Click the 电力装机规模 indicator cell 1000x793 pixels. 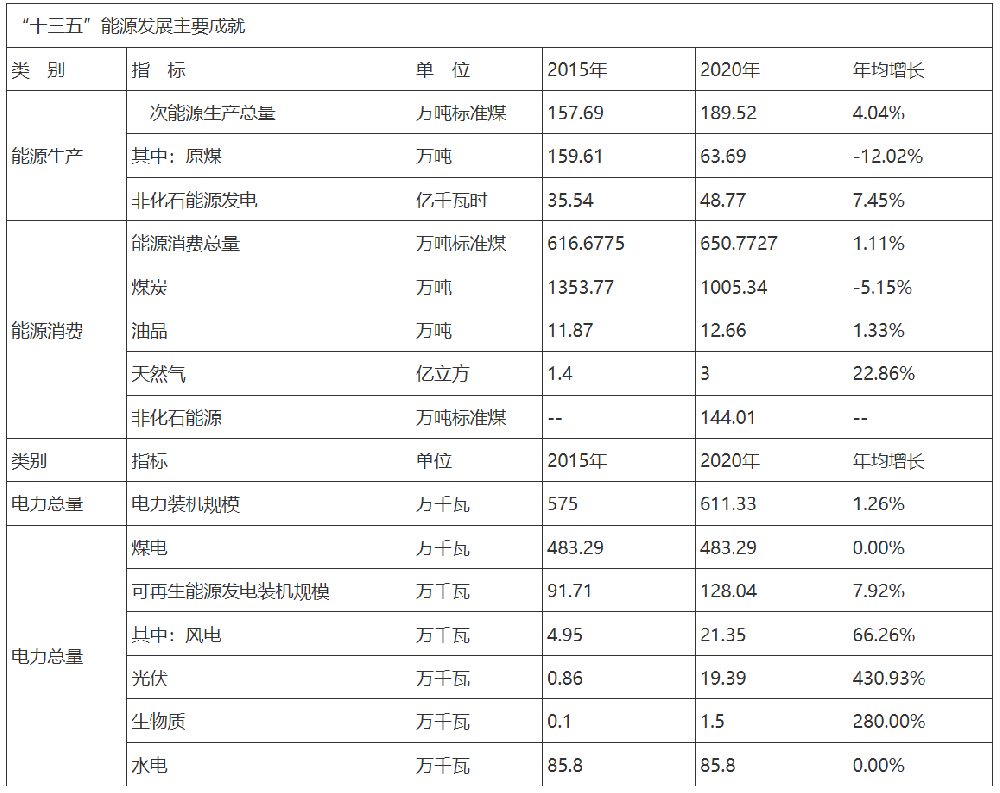pyautogui.click(x=186, y=504)
